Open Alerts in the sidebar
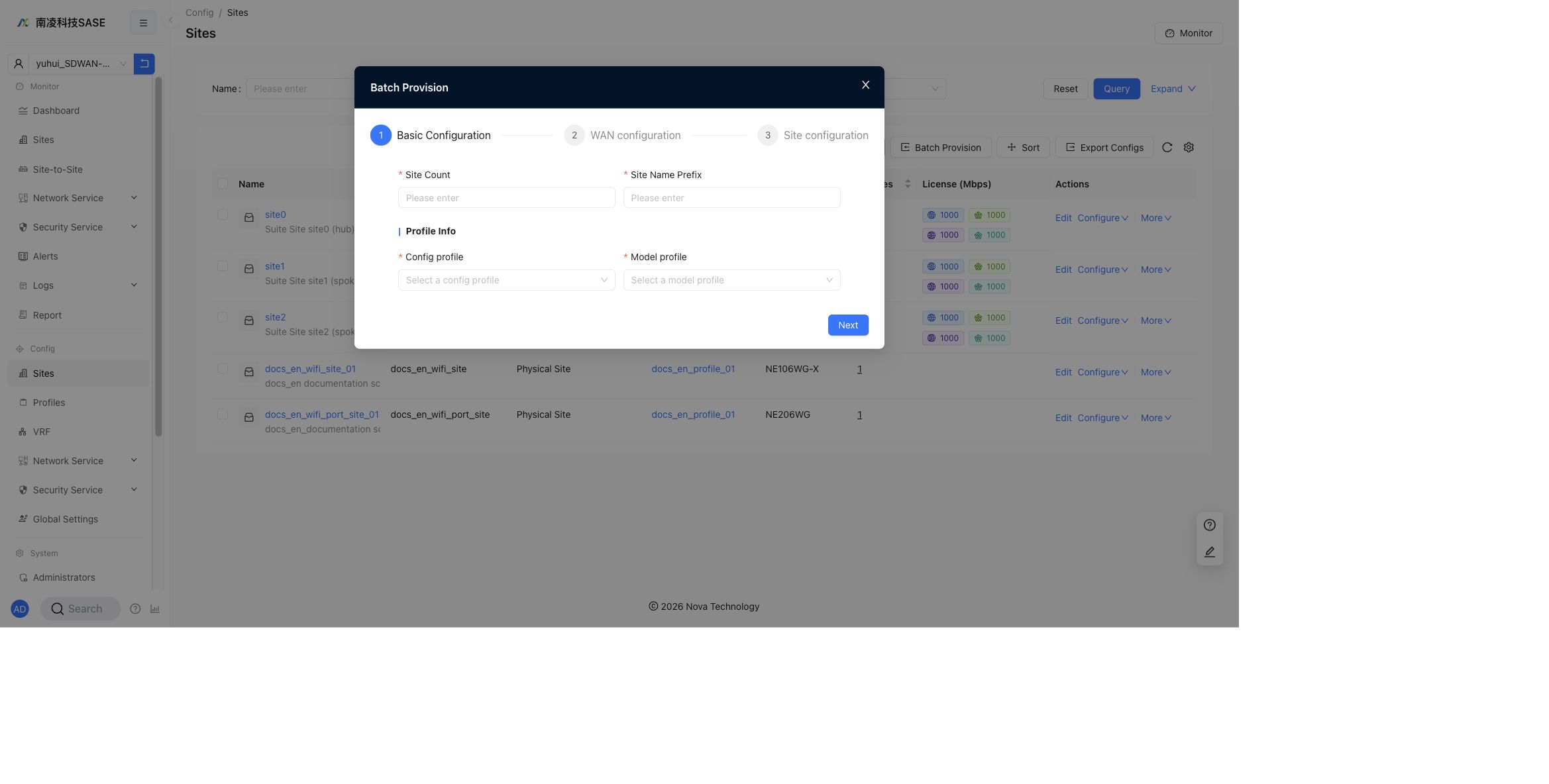This screenshot has height=784, width=1549. click(79, 256)
